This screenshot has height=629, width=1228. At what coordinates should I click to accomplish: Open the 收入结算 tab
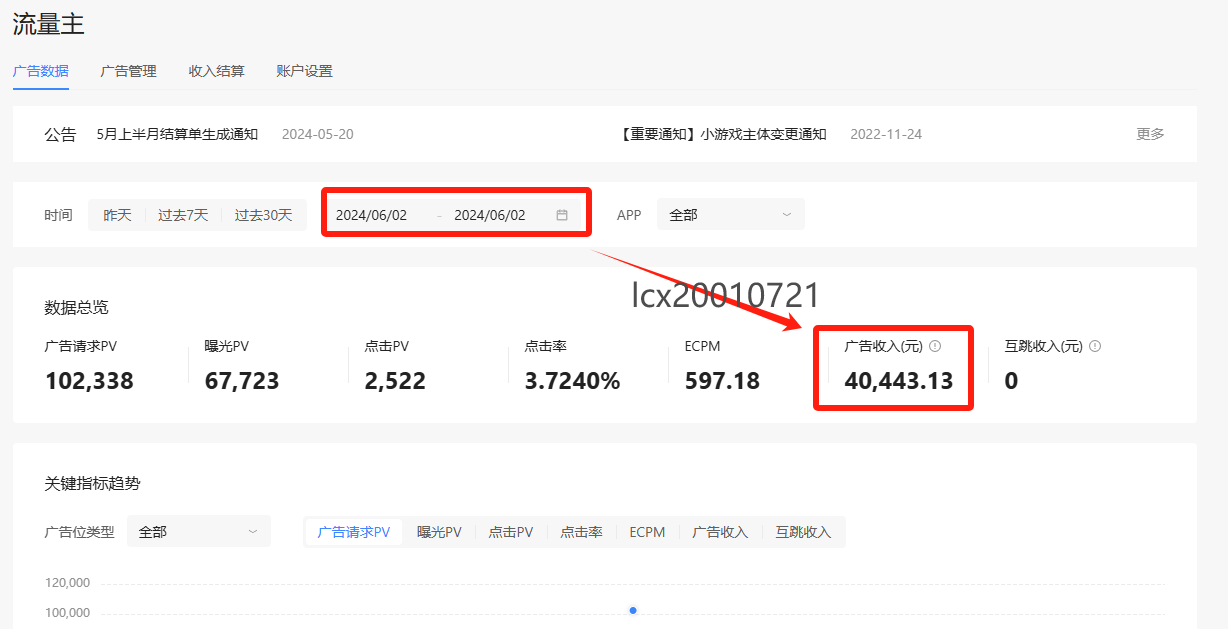coord(217,71)
